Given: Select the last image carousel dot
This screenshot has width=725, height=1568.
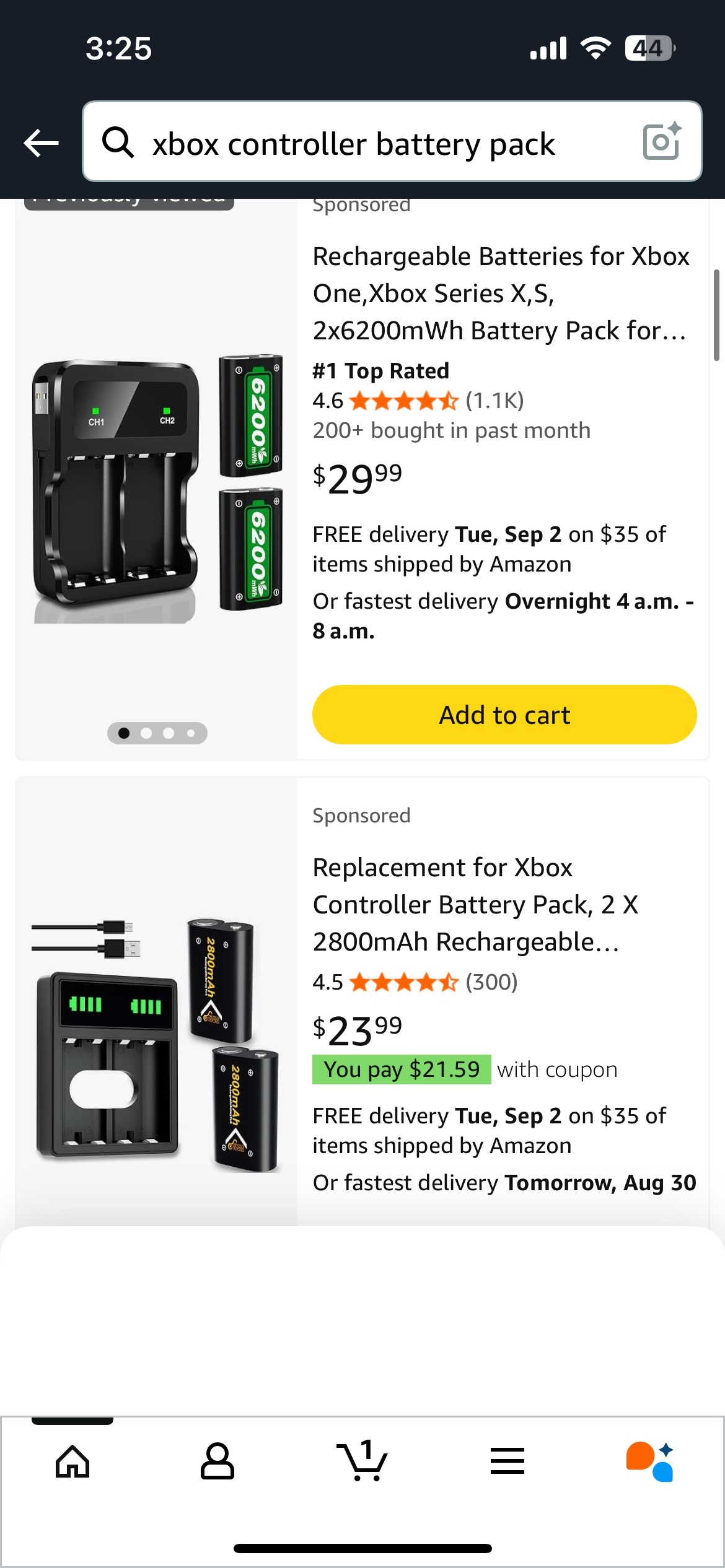Looking at the screenshot, I should click(x=191, y=733).
